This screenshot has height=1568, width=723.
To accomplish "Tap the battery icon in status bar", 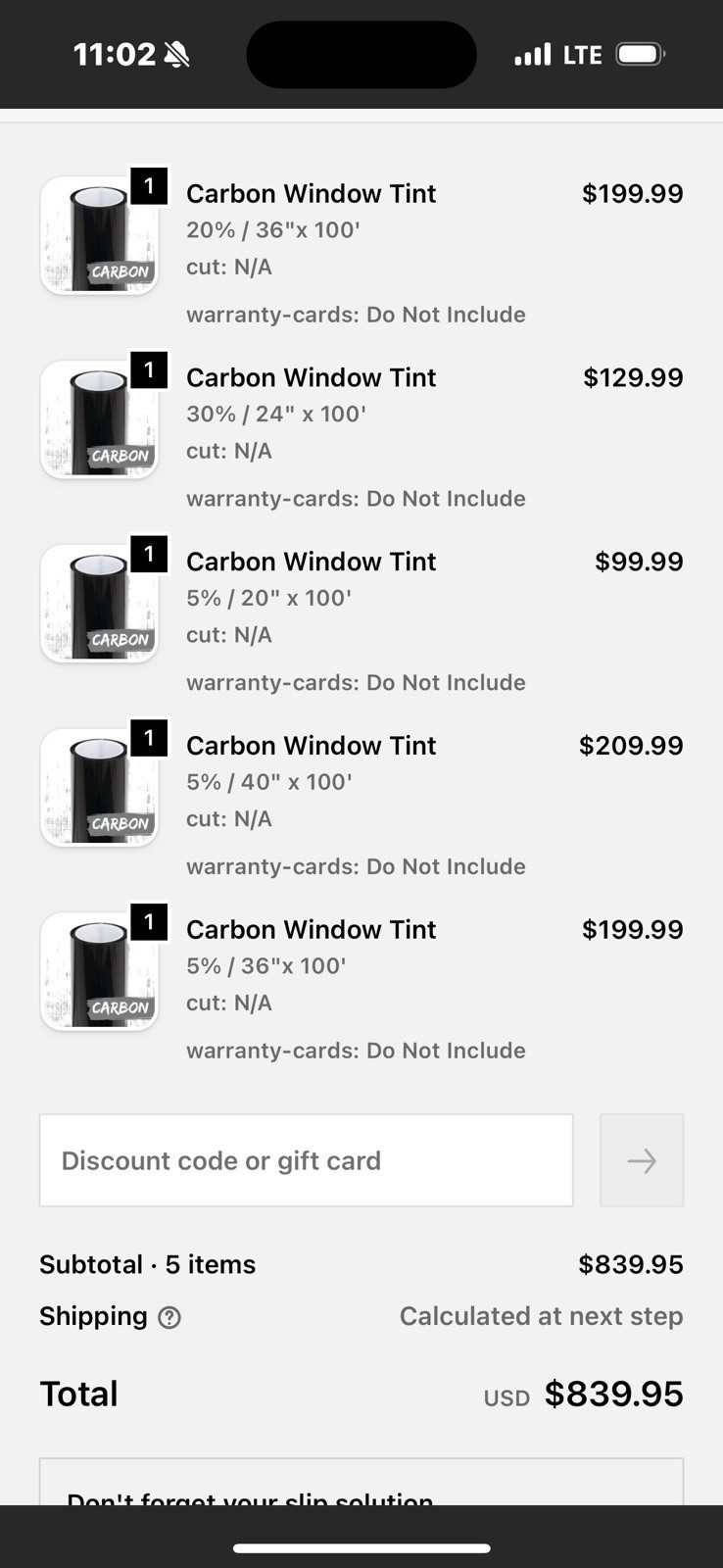I will point(640,54).
